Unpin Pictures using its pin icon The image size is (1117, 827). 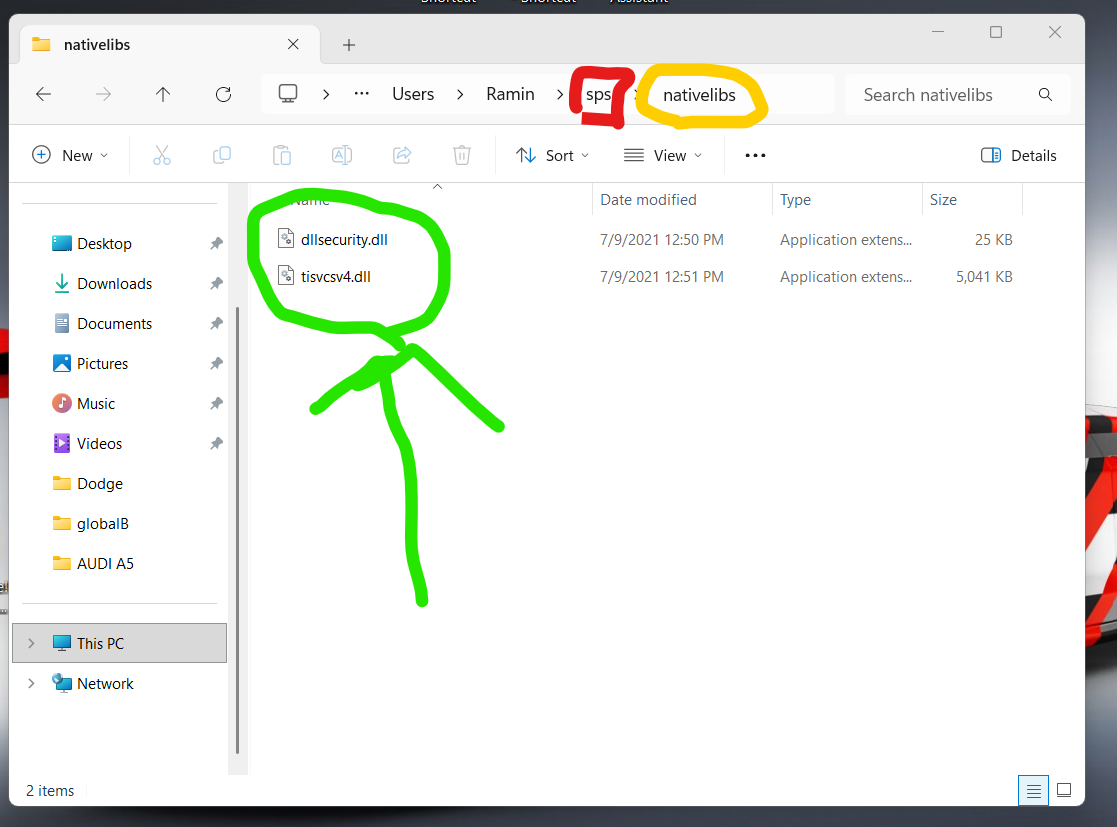click(x=217, y=363)
